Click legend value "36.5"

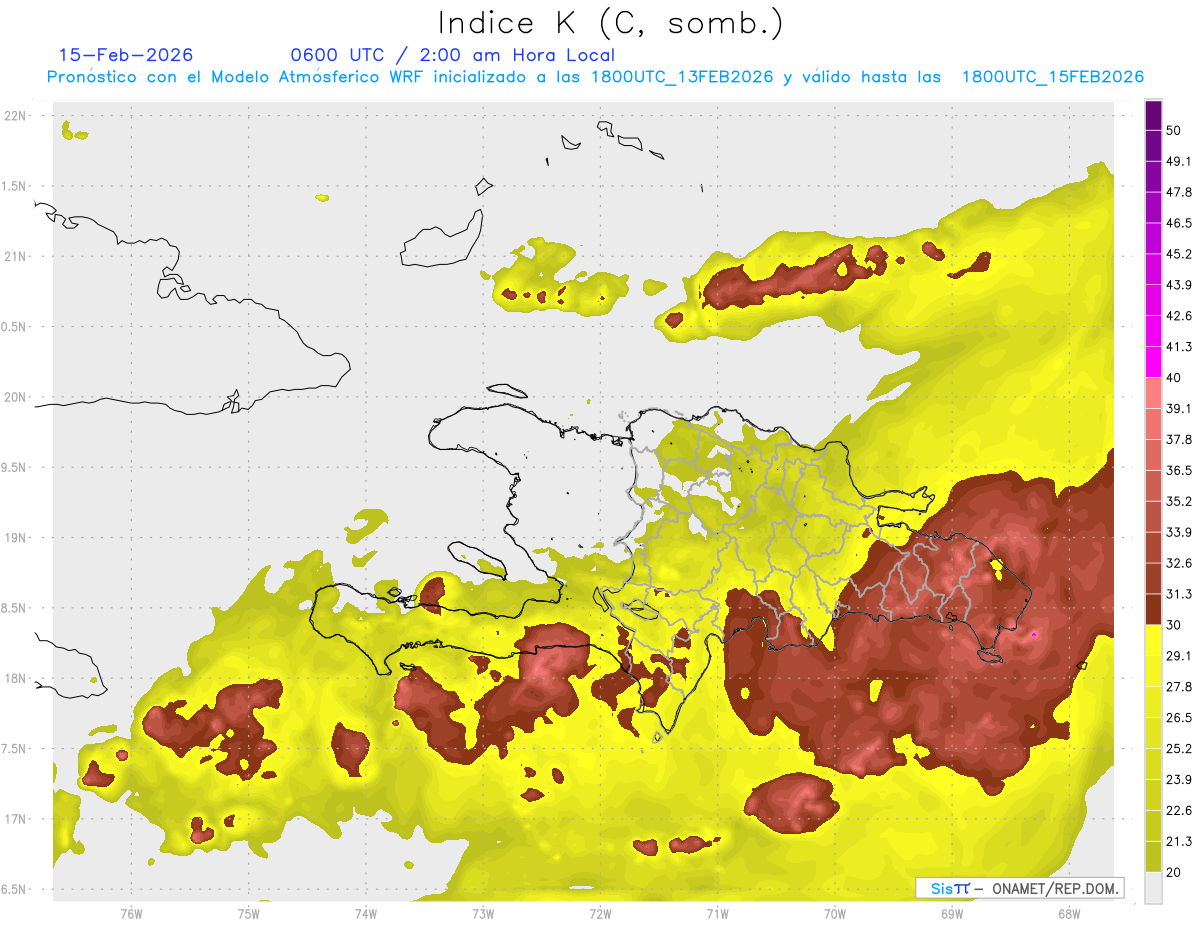click(x=1179, y=470)
